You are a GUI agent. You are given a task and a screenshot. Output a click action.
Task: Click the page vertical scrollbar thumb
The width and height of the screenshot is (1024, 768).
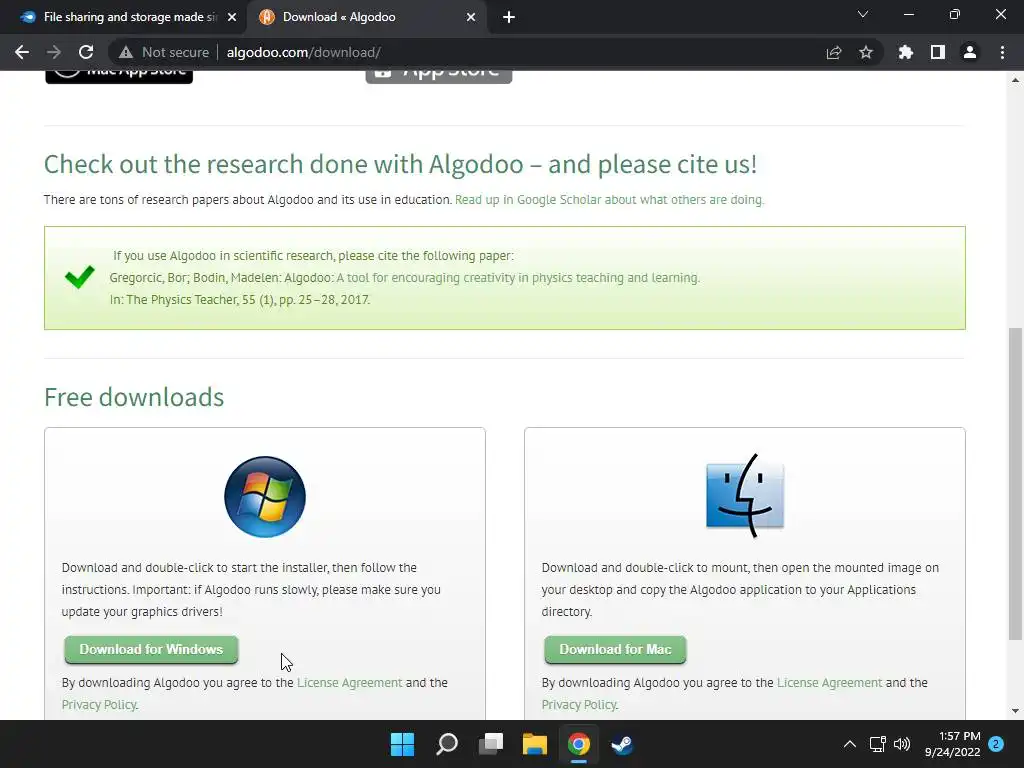click(1016, 483)
